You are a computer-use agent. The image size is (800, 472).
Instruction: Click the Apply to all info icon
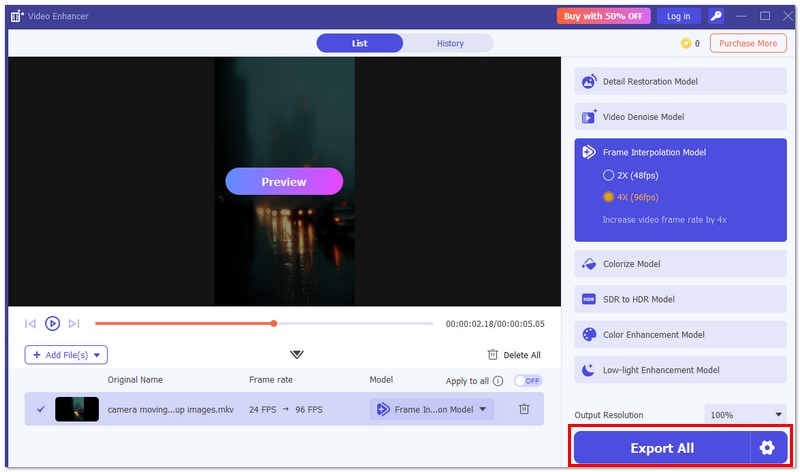tap(498, 381)
